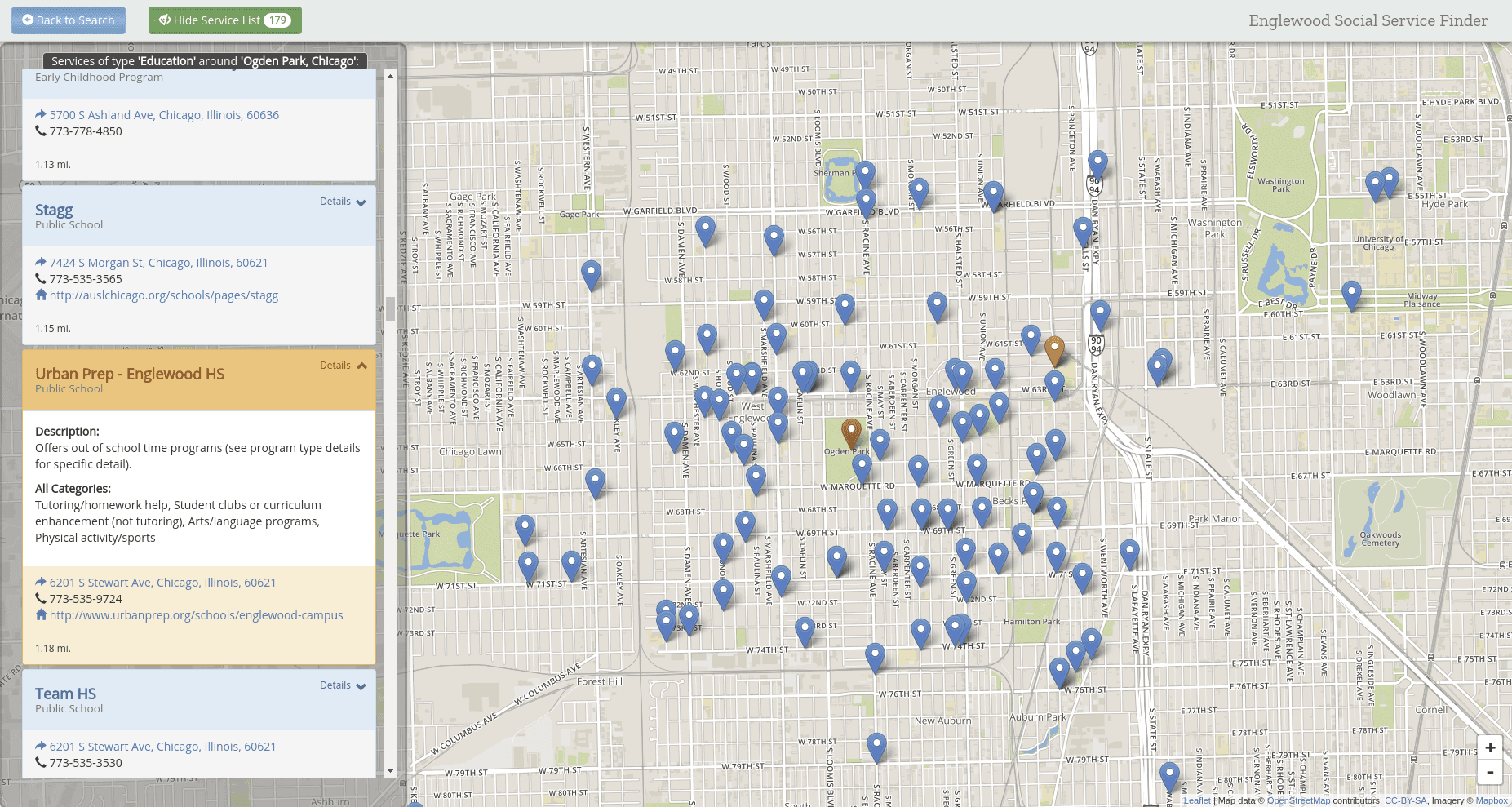The height and width of the screenshot is (807, 1512).
Task: Open Urban Prep 6201 S Stewart Ave address link
Action: (x=162, y=583)
